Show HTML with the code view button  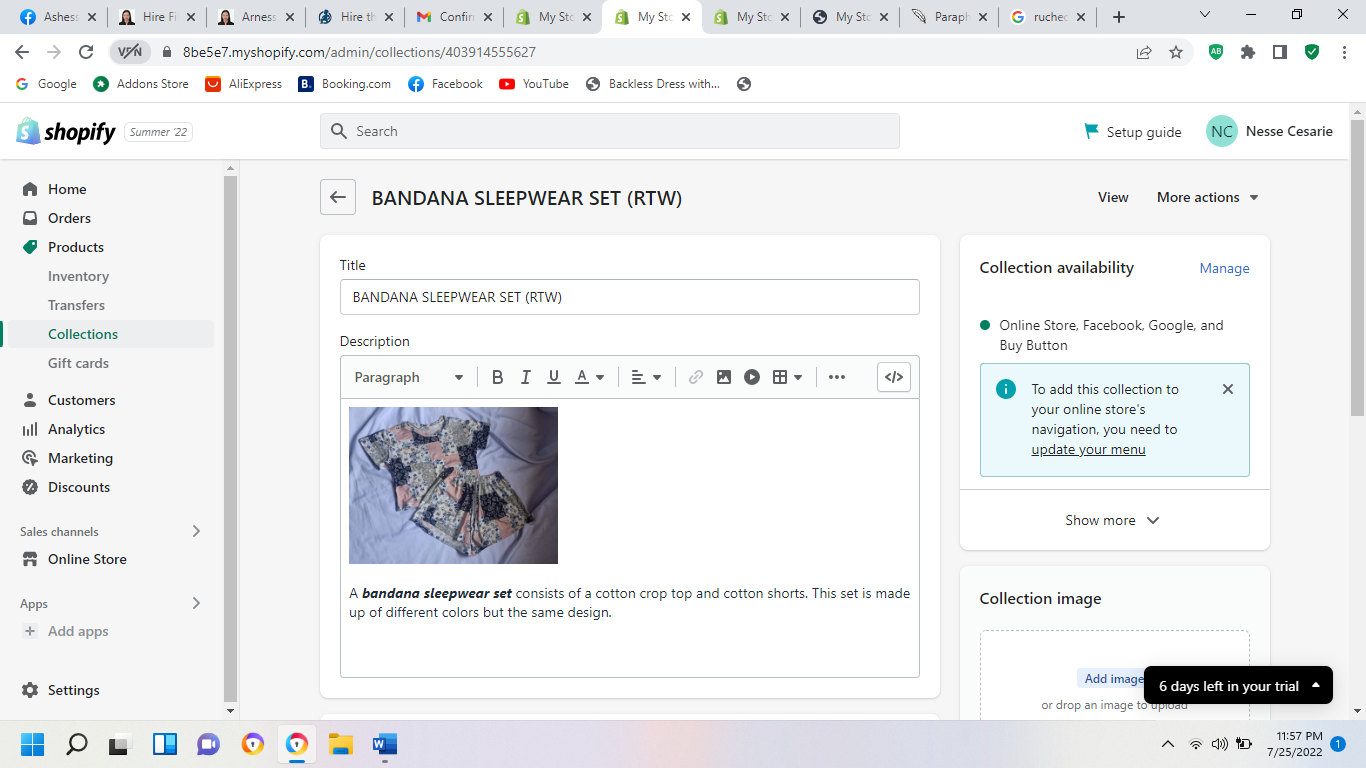(894, 377)
